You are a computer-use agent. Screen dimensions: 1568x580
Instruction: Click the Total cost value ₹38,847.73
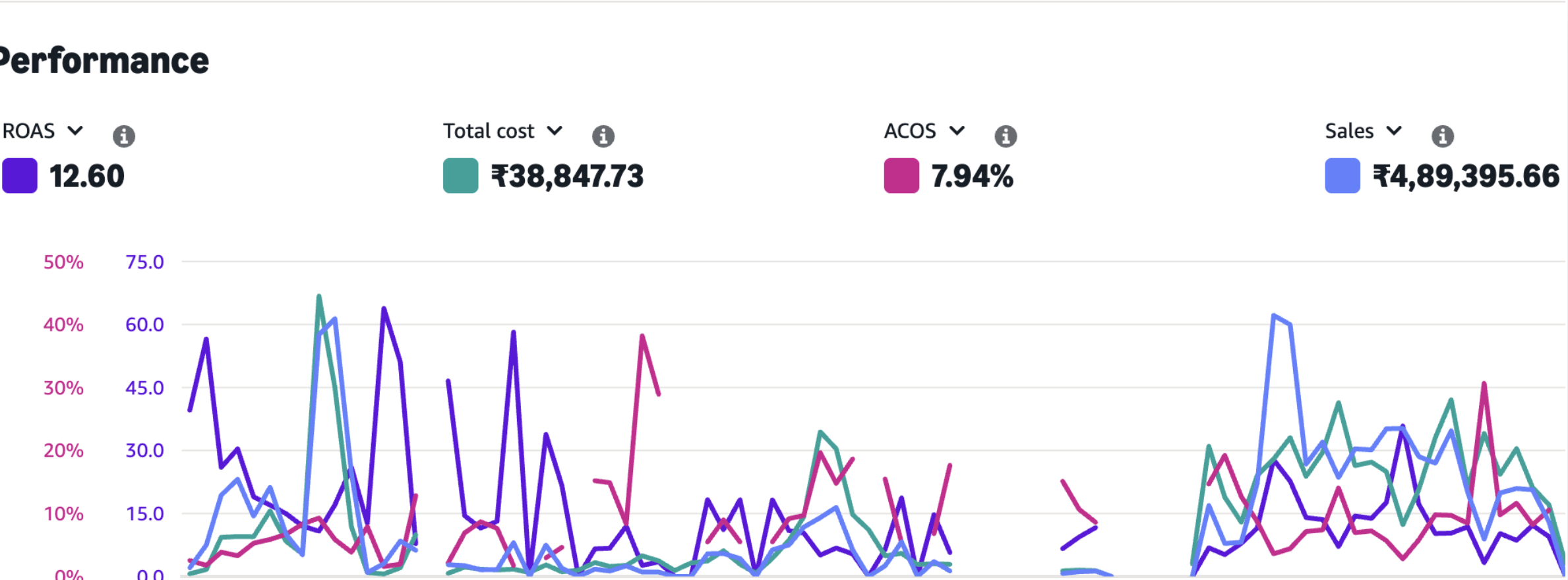pos(567,177)
